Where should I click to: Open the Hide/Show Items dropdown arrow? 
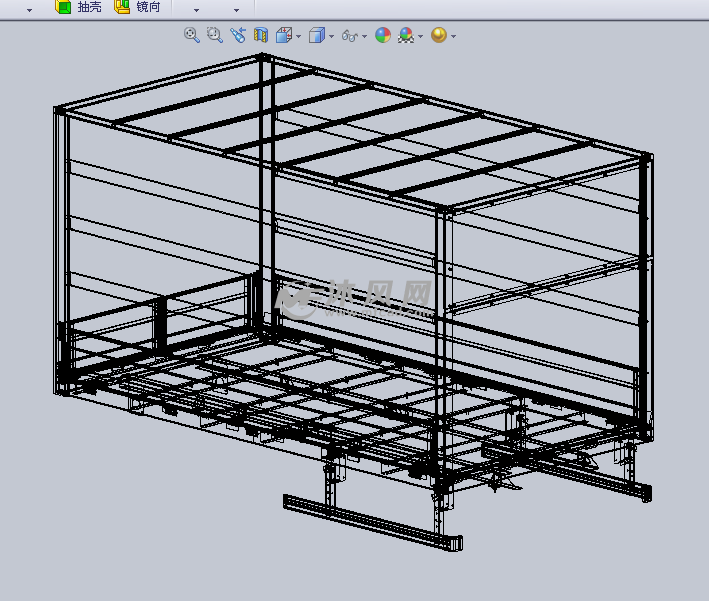pyautogui.click(x=364, y=36)
